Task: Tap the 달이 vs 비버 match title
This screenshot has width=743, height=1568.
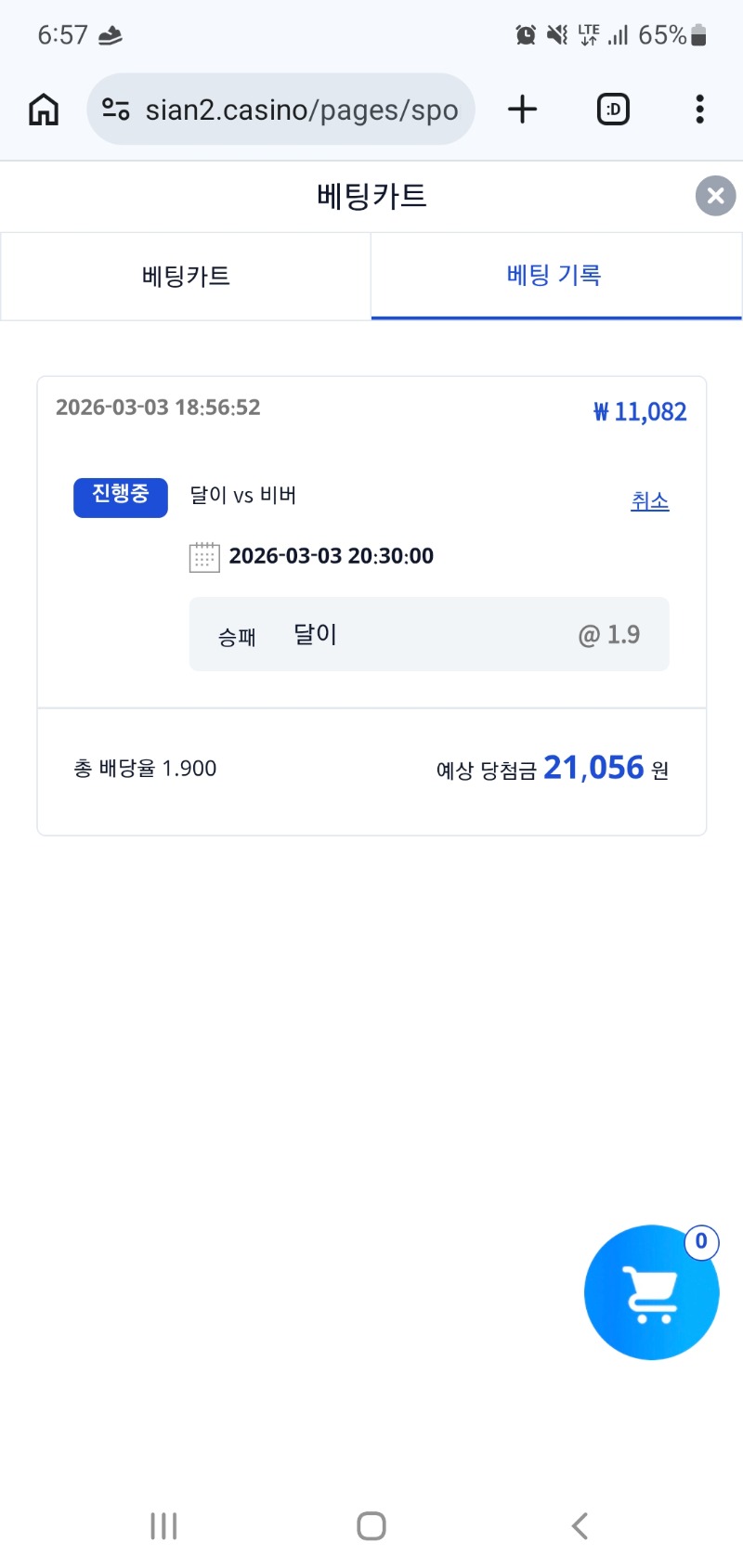Action: pyautogui.click(x=243, y=496)
